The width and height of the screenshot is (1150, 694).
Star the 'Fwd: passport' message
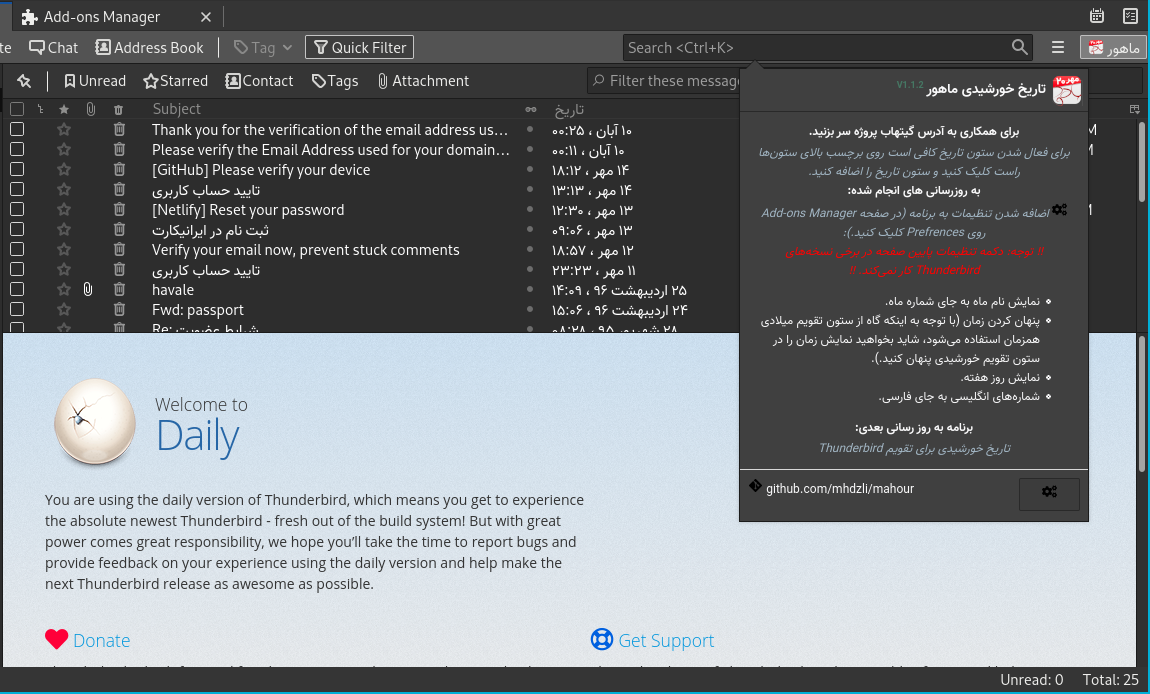64,310
